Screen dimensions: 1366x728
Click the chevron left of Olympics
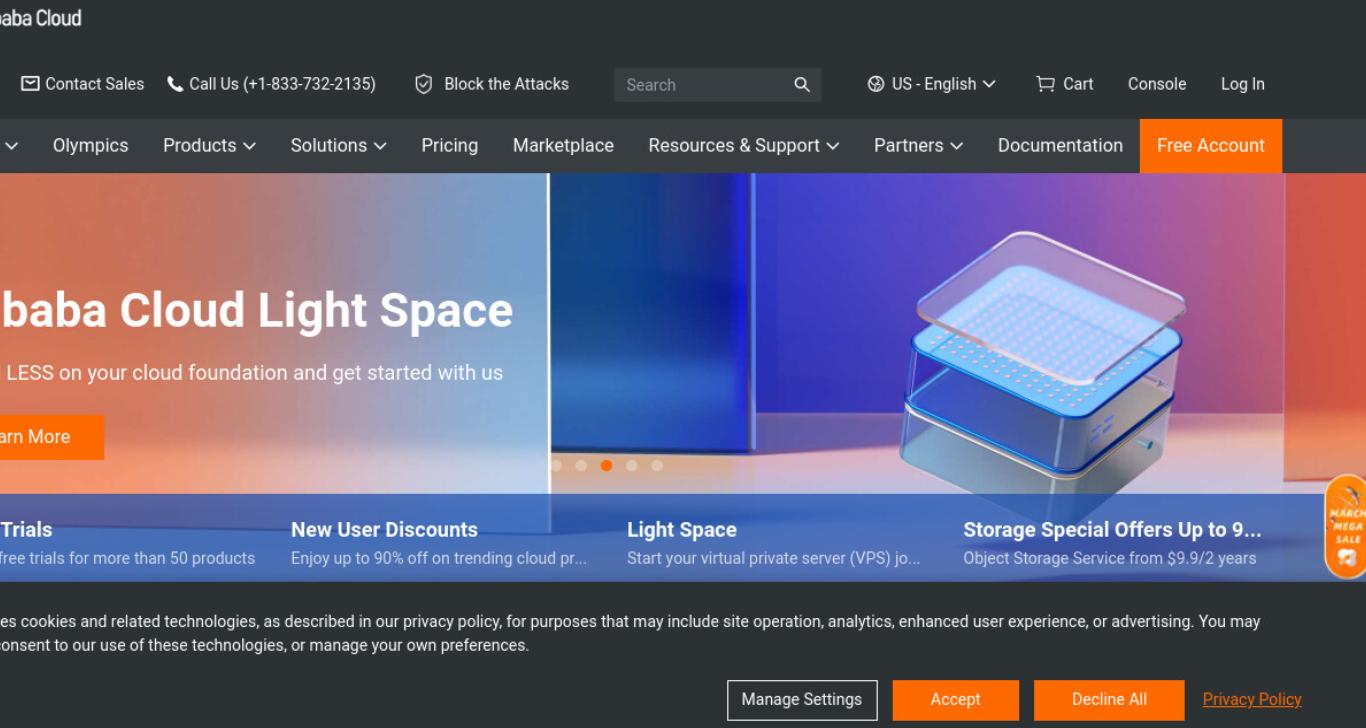click(11, 146)
